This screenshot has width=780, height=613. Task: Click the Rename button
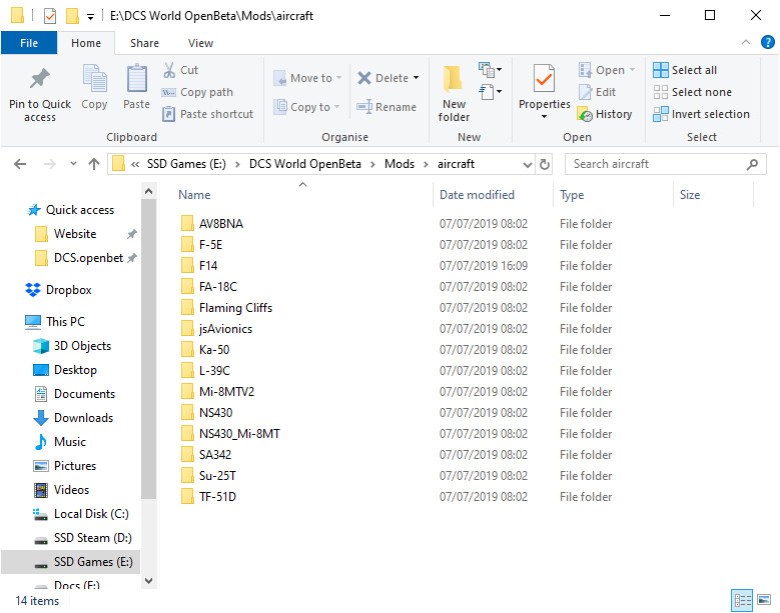[386, 107]
